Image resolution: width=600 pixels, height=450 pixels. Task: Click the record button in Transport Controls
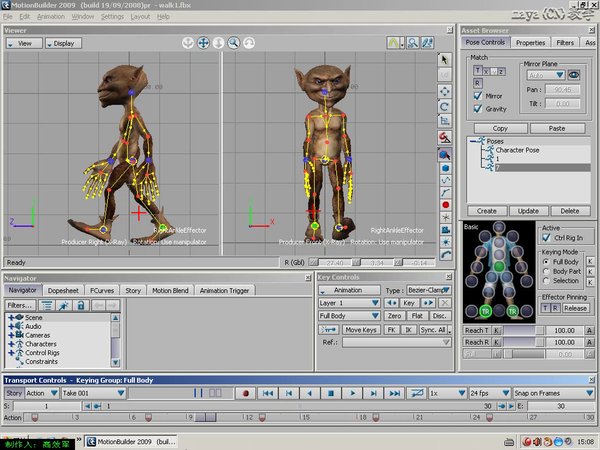[x=245, y=393]
